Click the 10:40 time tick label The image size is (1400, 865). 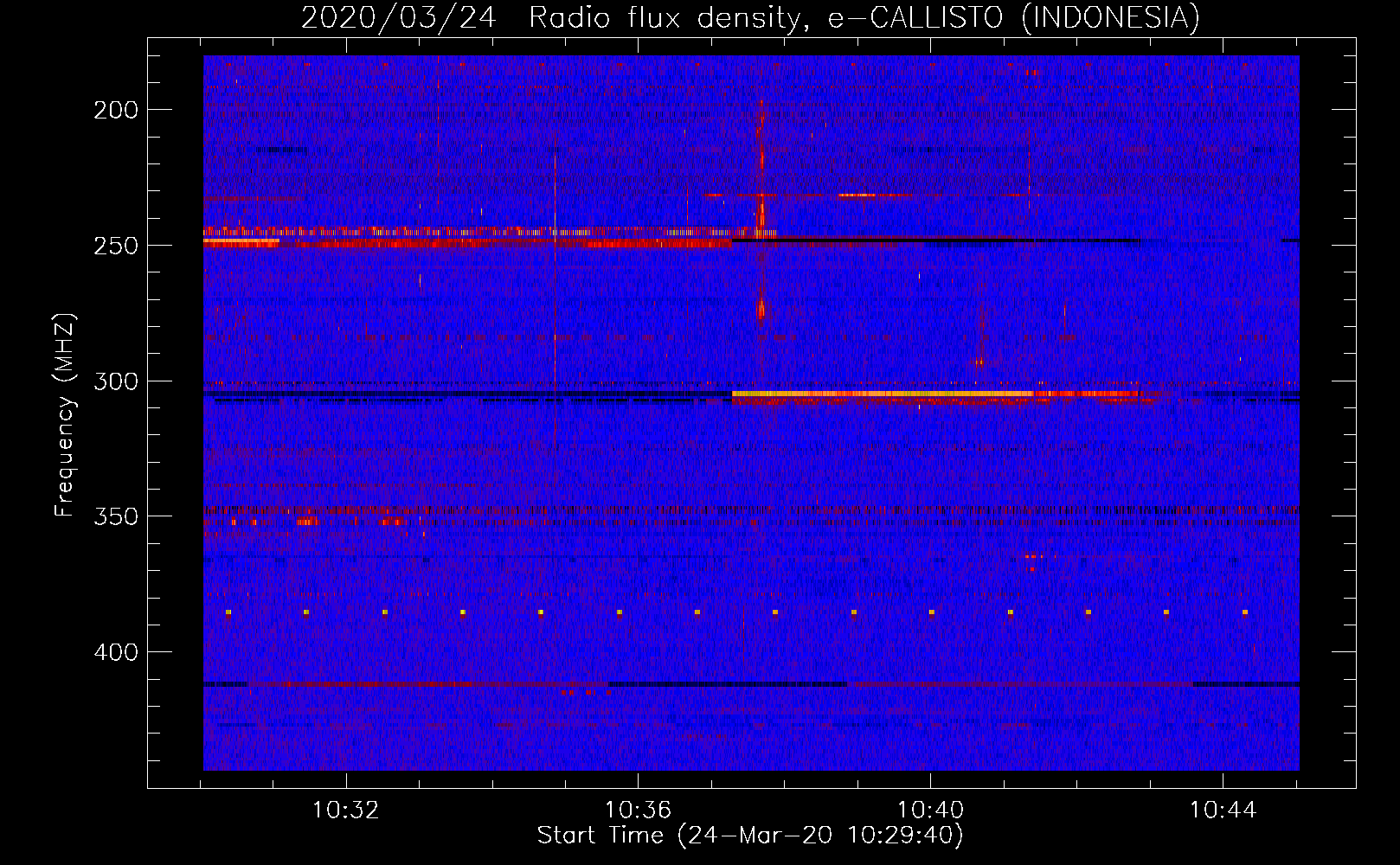point(930,811)
